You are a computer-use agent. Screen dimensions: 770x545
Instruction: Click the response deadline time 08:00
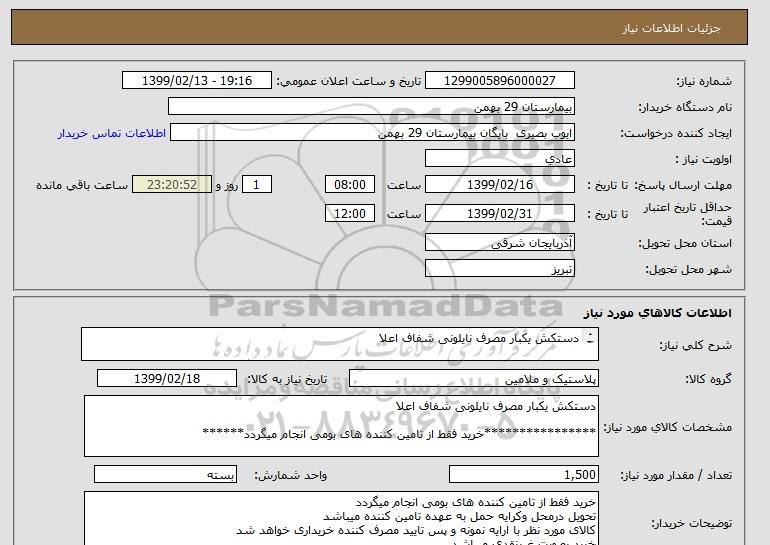[350, 185]
